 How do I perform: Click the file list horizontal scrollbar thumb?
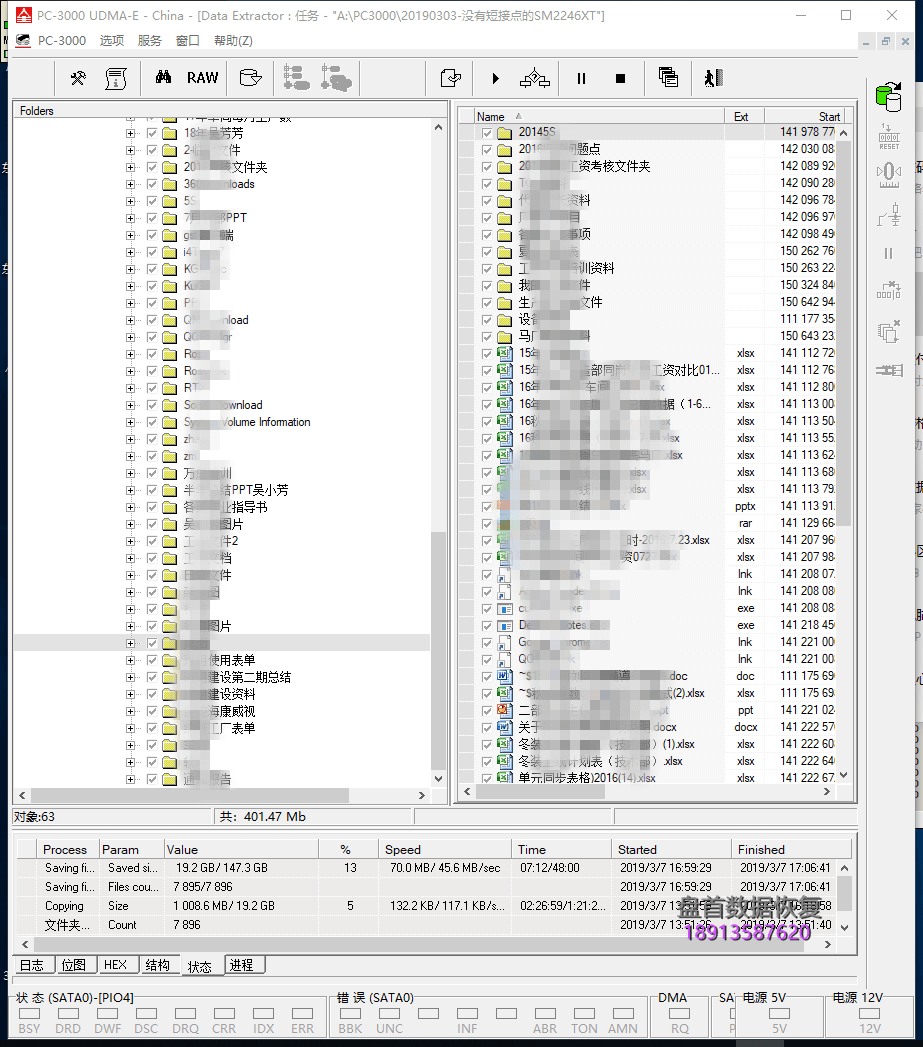click(x=540, y=792)
